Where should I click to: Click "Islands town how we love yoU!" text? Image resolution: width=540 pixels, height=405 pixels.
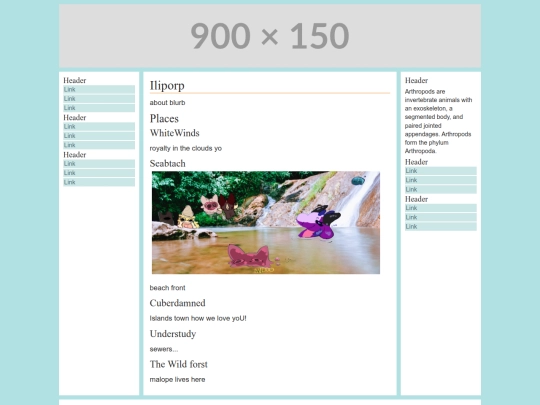[x=198, y=319]
